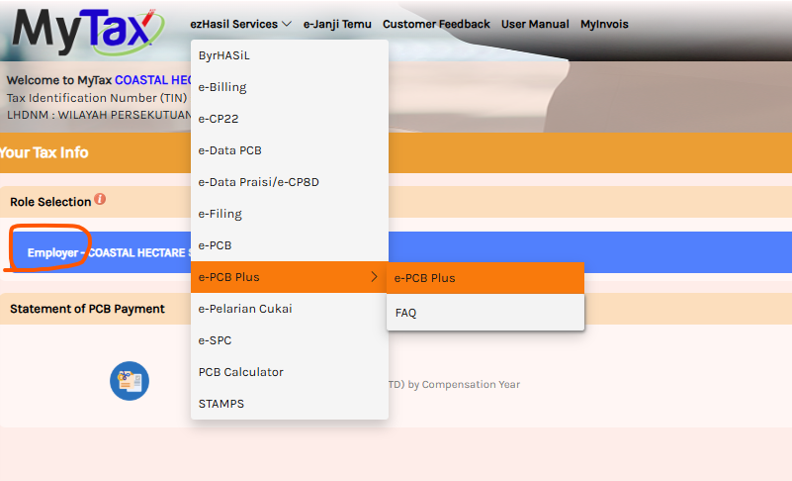
Task: Click the Role Selection heading
Action: click(51, 202)
